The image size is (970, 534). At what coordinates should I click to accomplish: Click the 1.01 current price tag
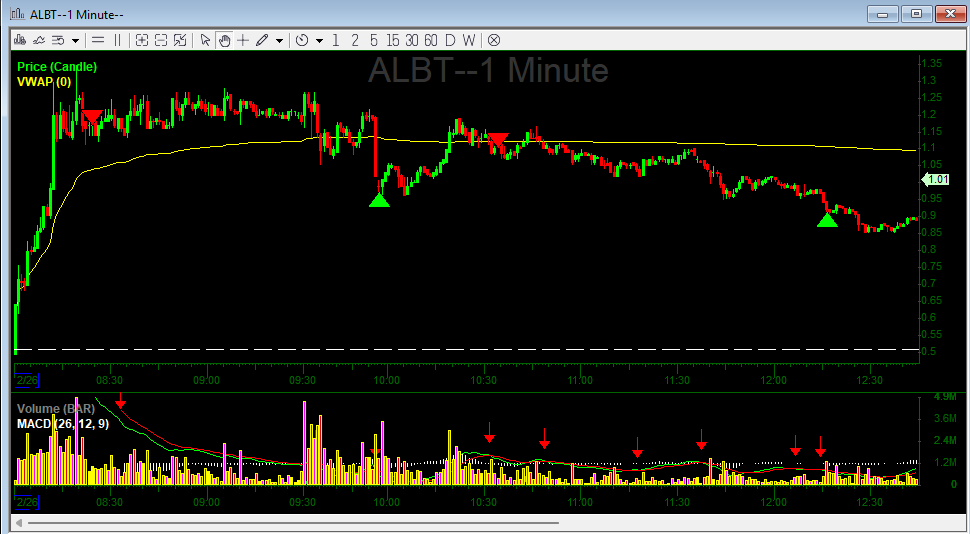click(936, 179)
